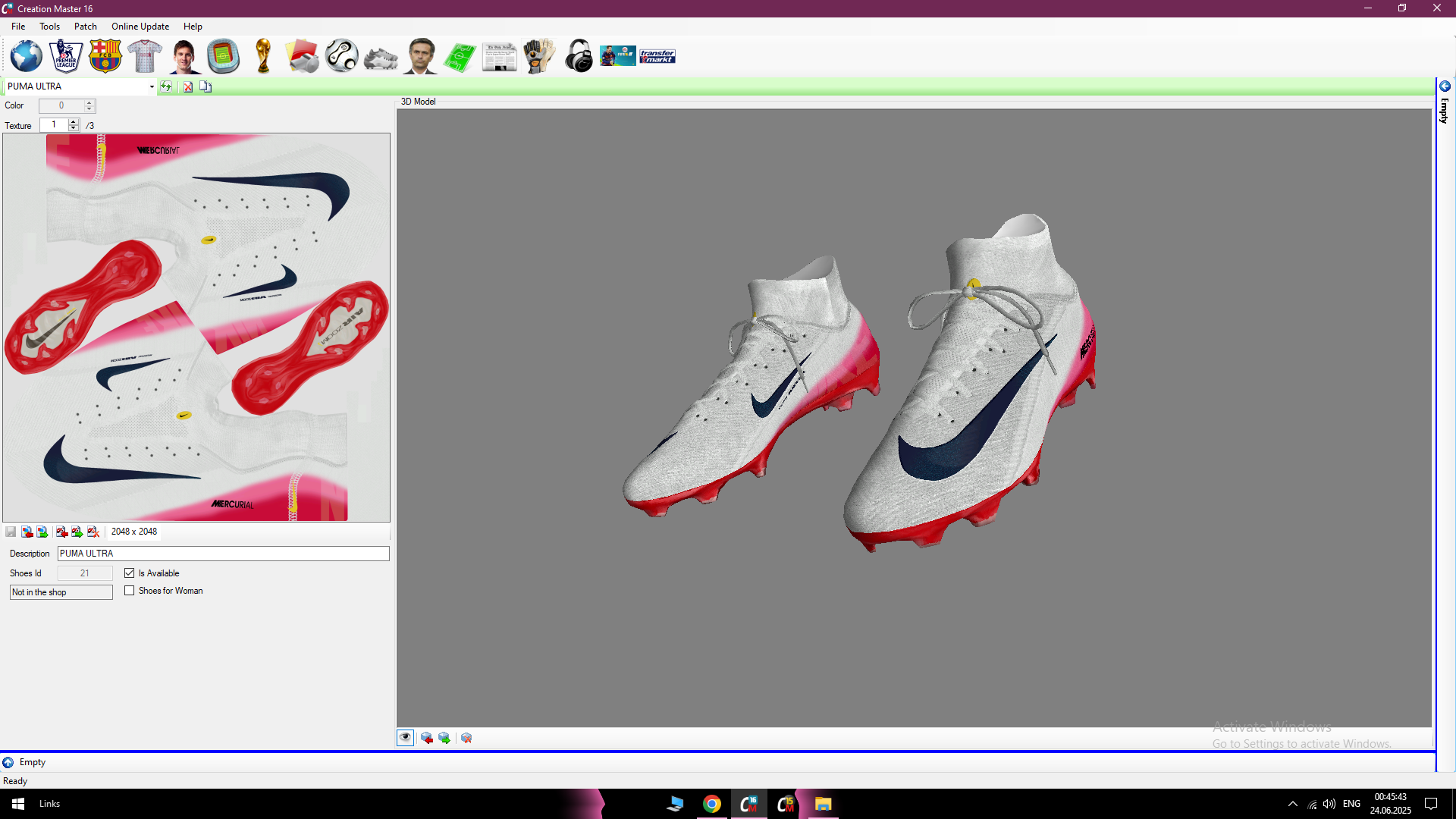Toggle the 3D view eye button

[x=406, y=738]
